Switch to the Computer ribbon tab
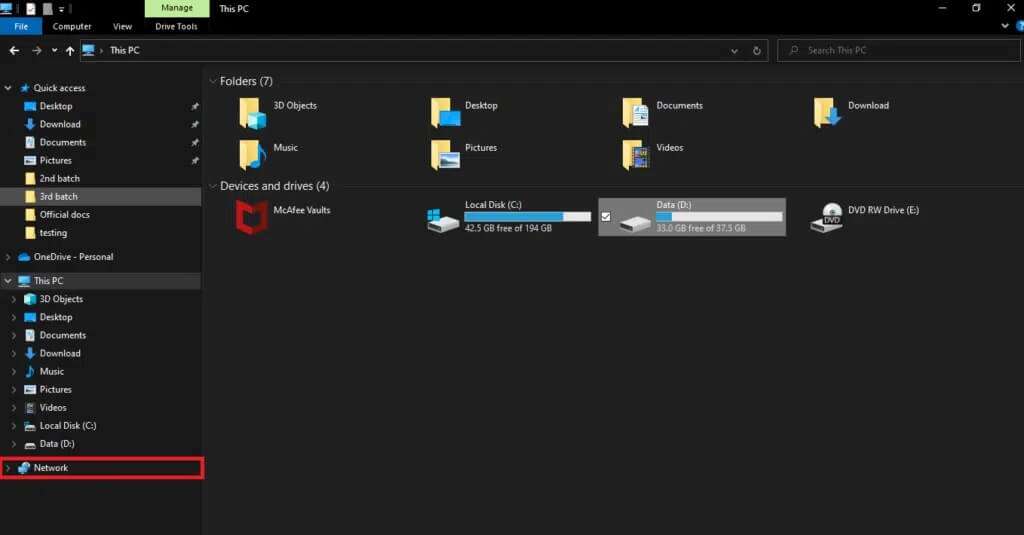The height and width of the screenshot is (535, 1024). 72,26
